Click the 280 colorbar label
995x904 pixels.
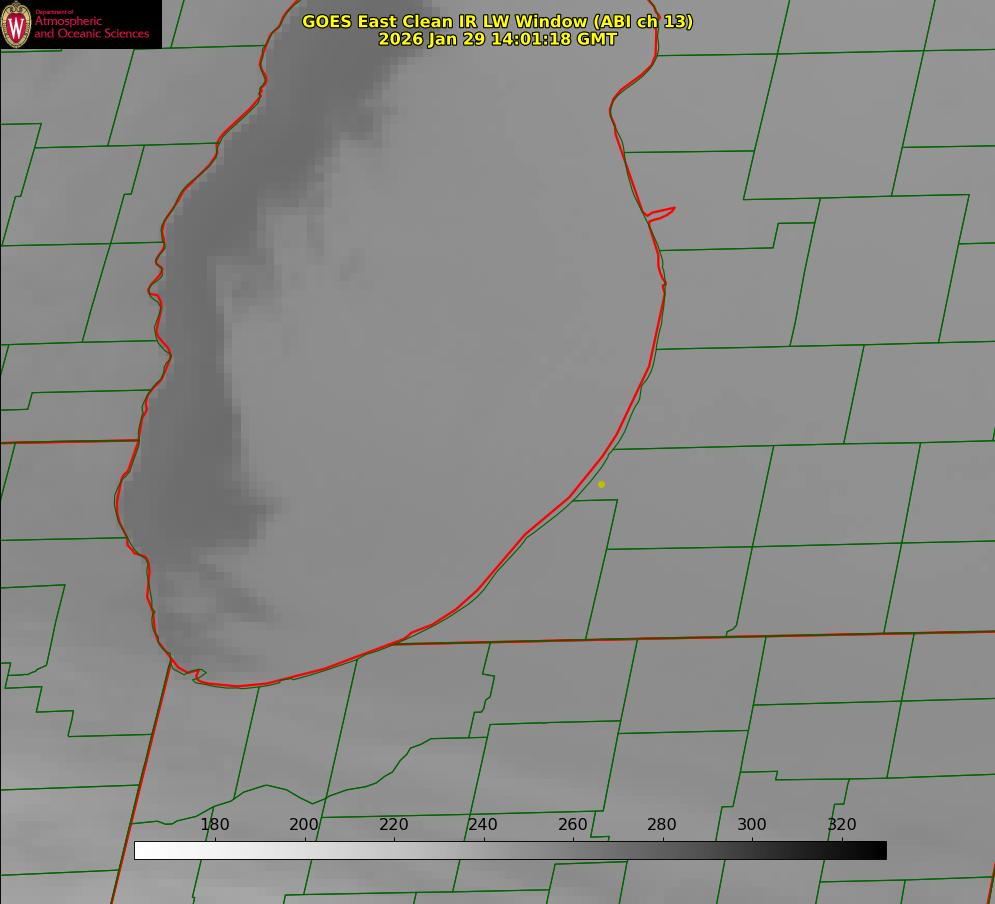(x=662, y=824)
